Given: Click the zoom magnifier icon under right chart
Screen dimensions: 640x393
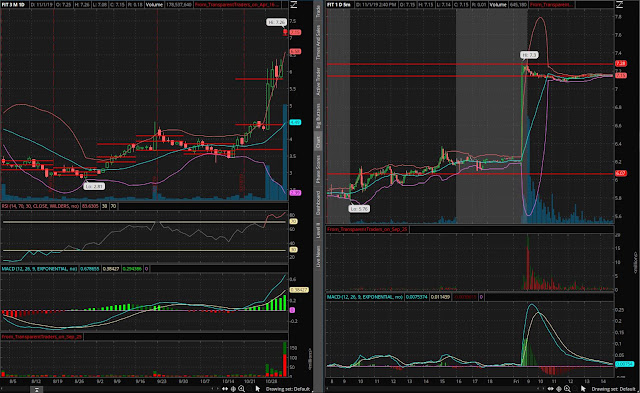Looking at the screenshot, I should click(x=567, y=389).
